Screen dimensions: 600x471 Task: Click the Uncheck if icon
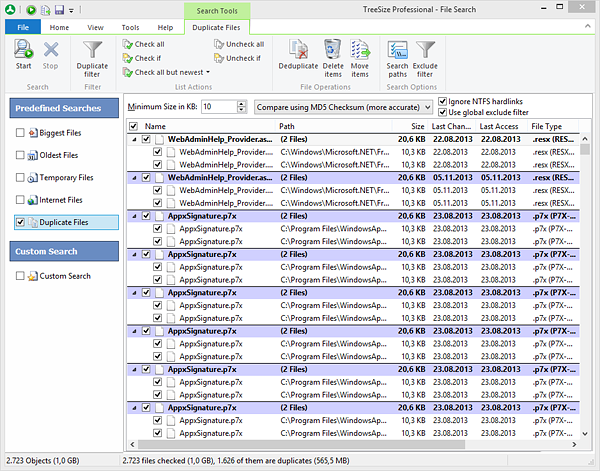(x=219, y=58)
